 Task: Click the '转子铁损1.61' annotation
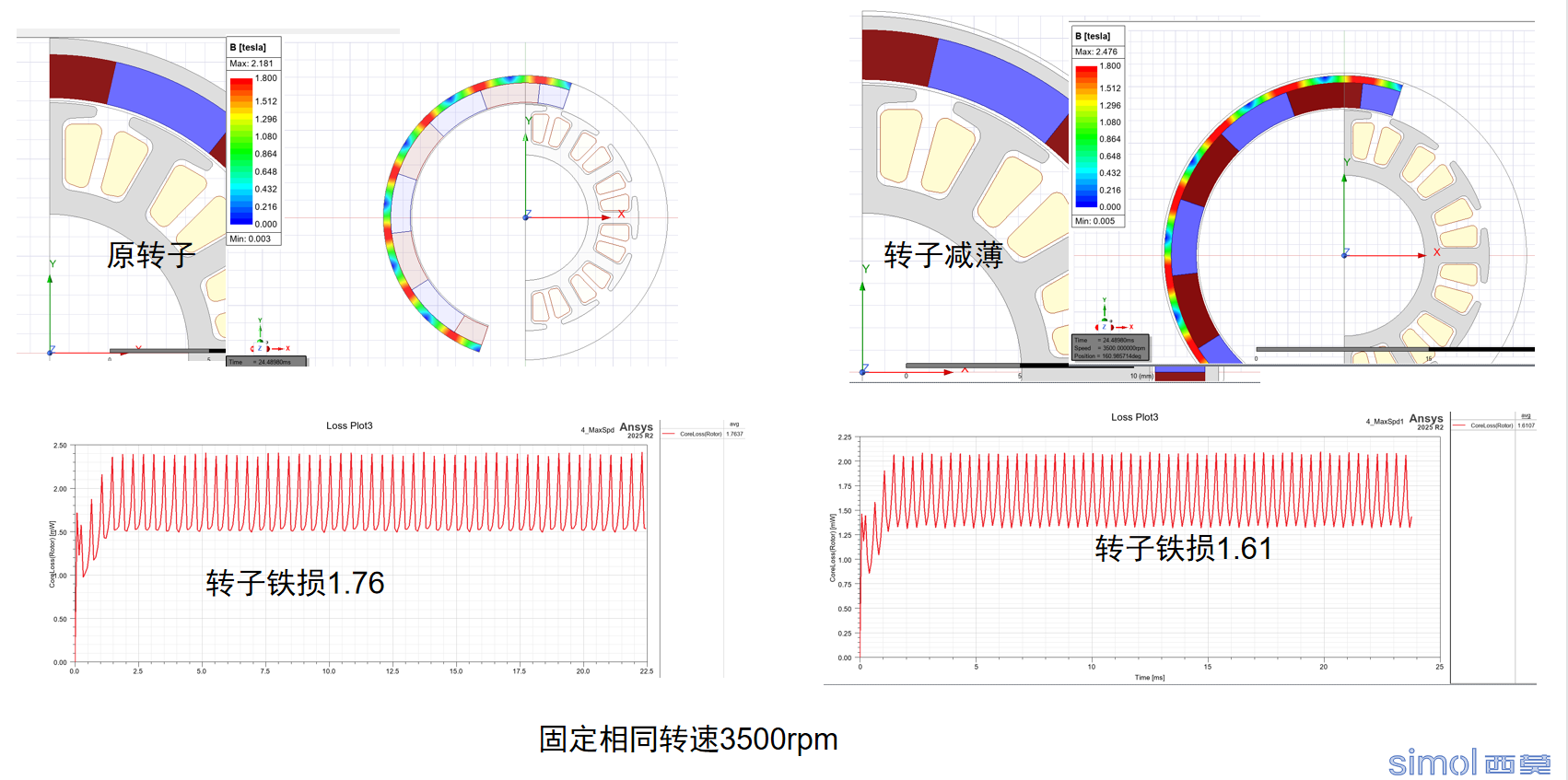pos(1184,549)
